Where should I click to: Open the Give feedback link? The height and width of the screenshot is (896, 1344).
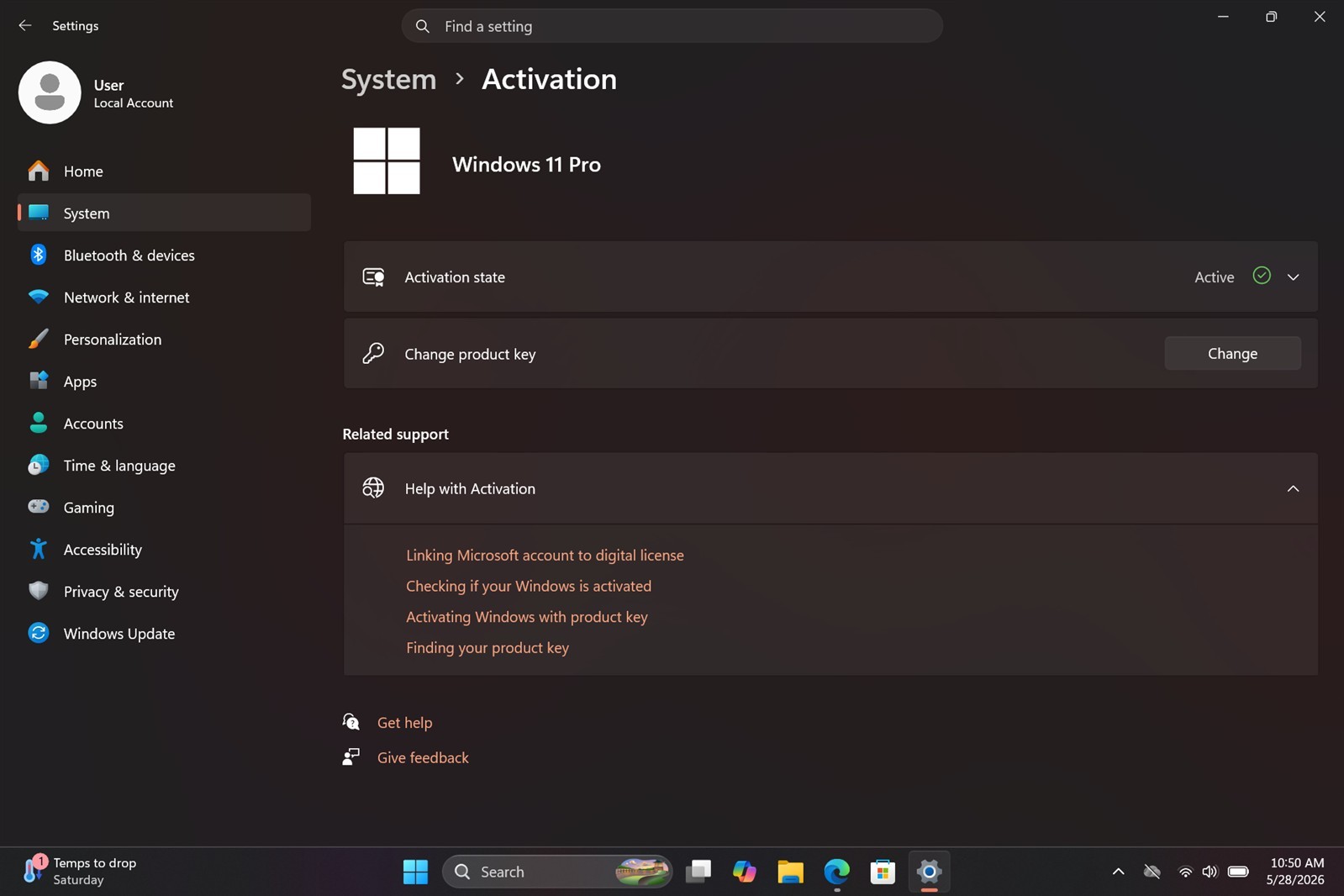coord(423,757)
